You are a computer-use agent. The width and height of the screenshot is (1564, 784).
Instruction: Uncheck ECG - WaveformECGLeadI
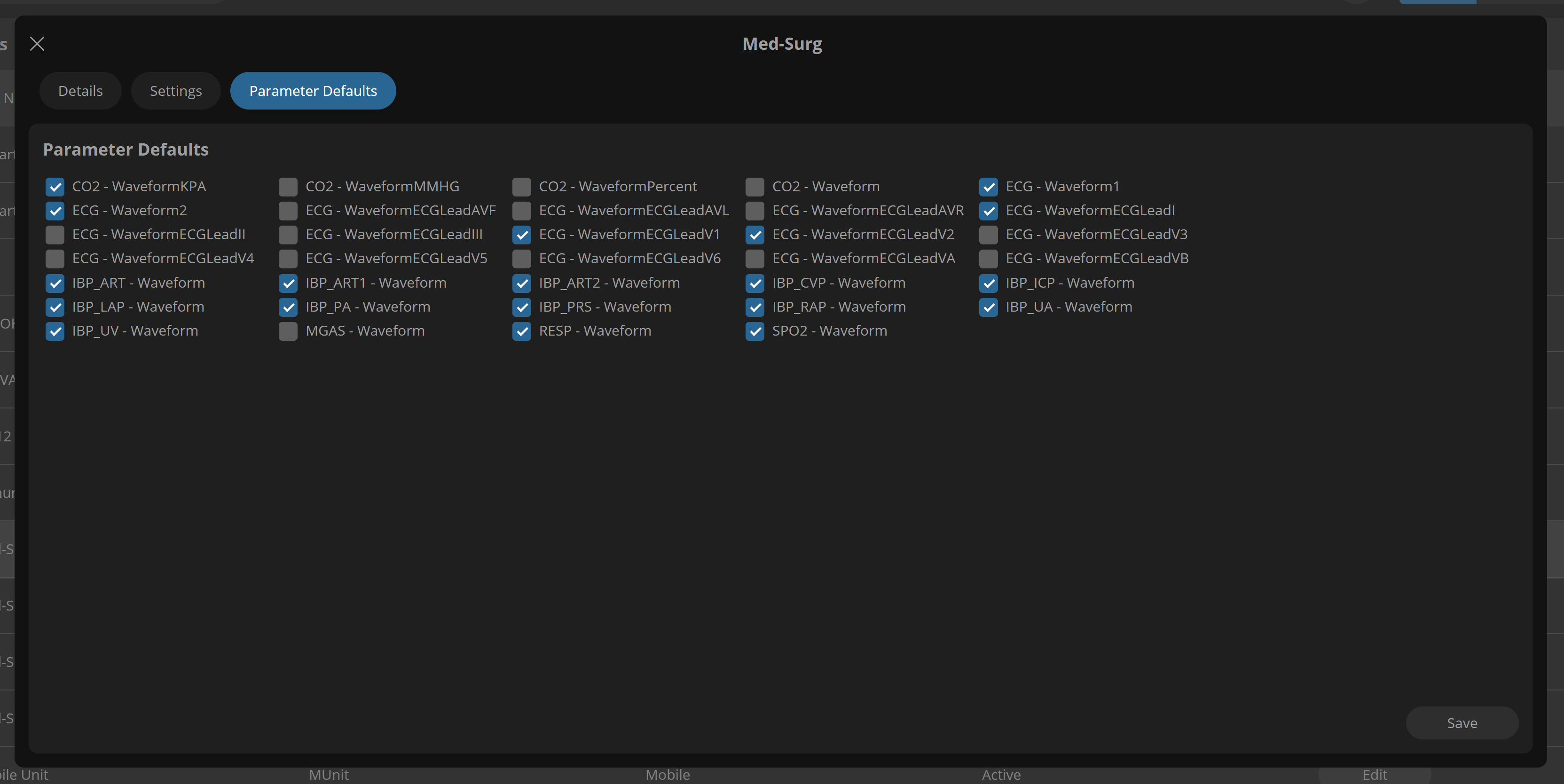pyautogui.click(x=989, y=211)
